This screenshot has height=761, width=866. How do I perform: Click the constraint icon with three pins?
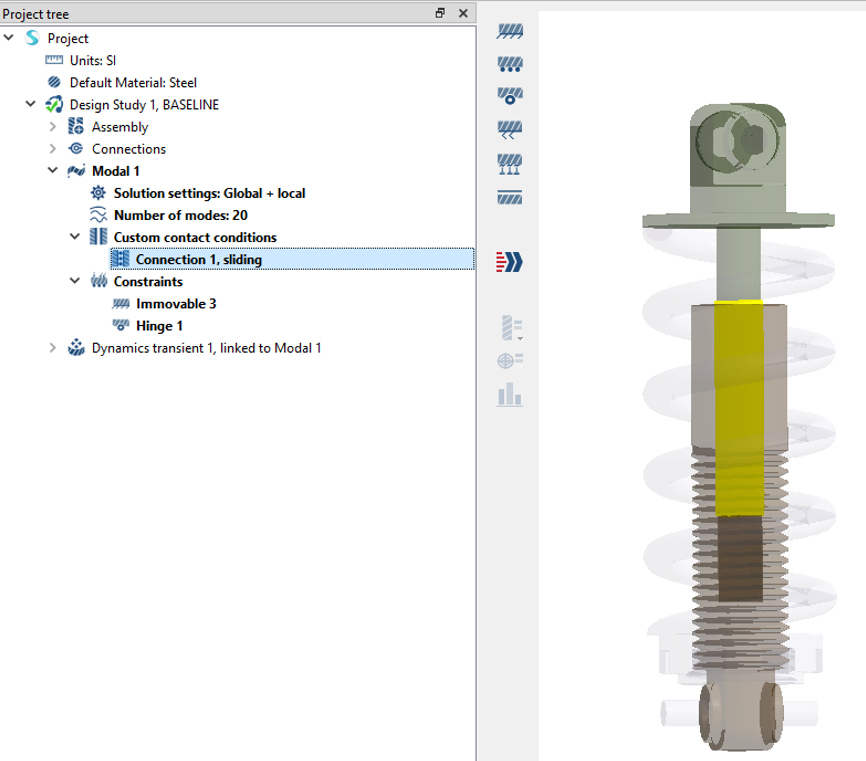pyautogui.click(x=510, y=163)
